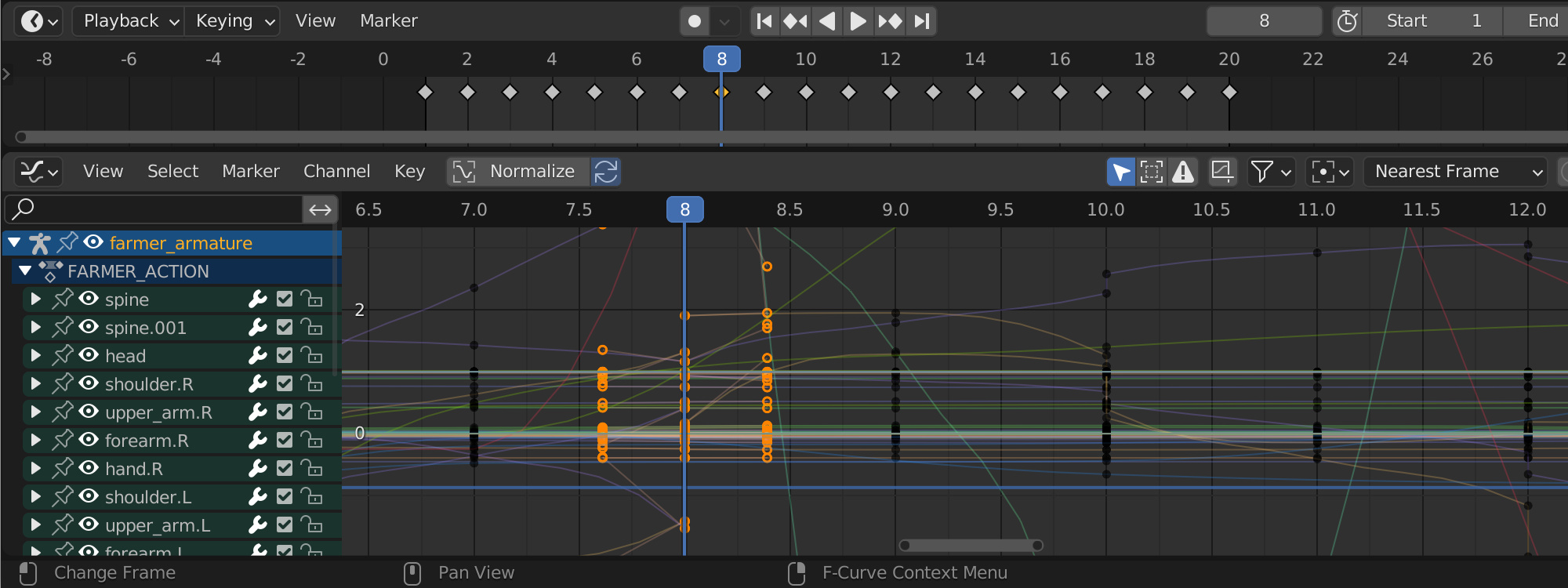This screenshot has height=588, width=1568.
Task: Select the keyframe diamond at frame 10
Action: point(806,93)
